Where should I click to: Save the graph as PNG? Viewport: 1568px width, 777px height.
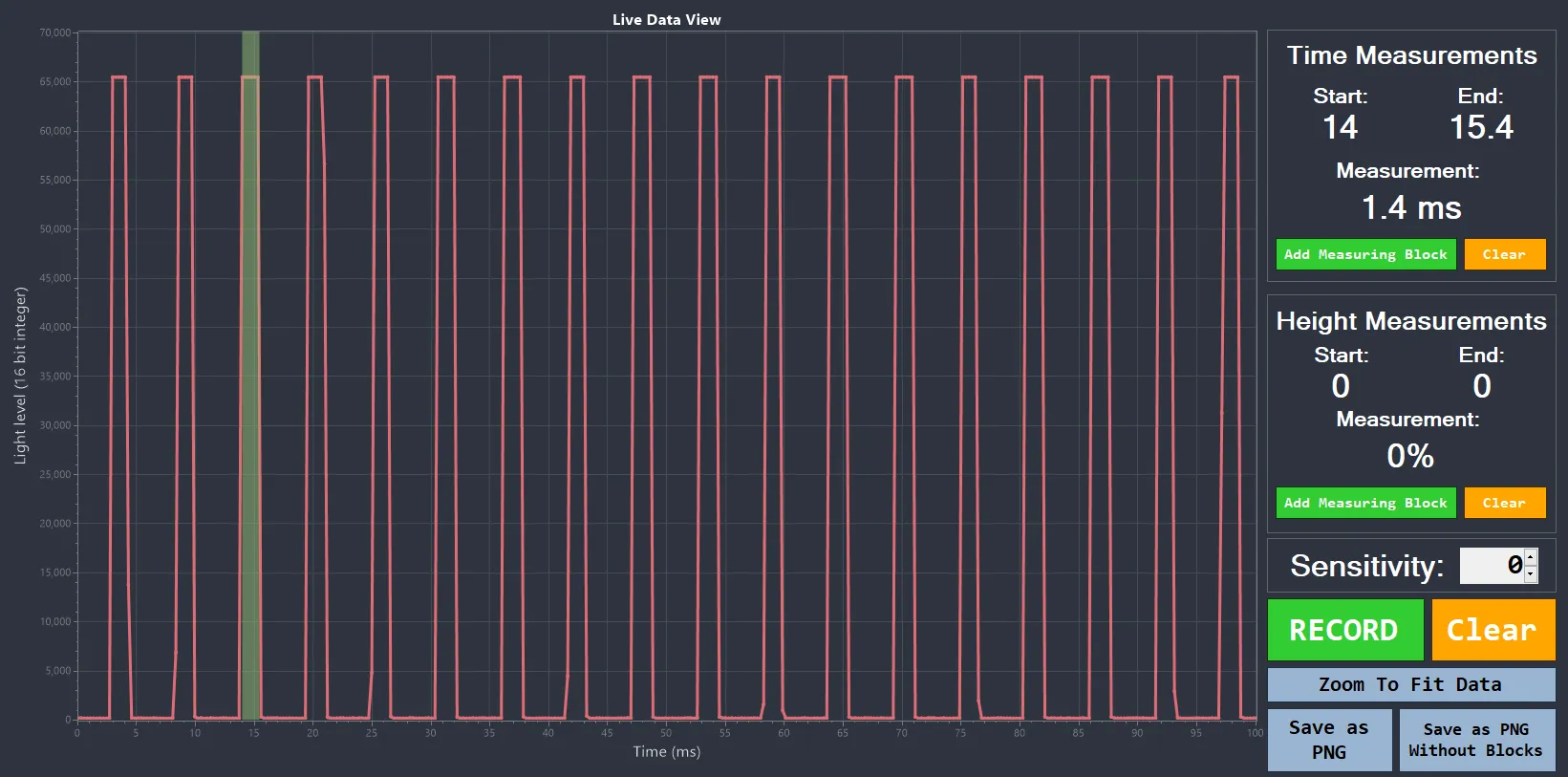[x=1329, y=740]
